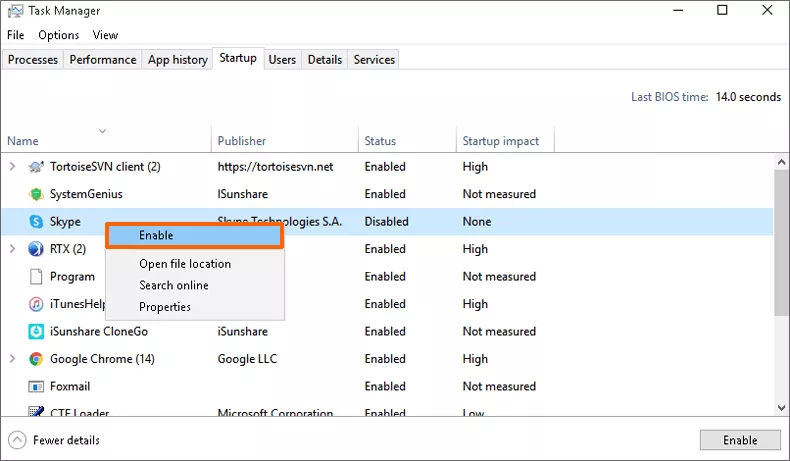This screenshot has width=790, height=461.
Task: Select the Foxmail row name
Action: 70,386
